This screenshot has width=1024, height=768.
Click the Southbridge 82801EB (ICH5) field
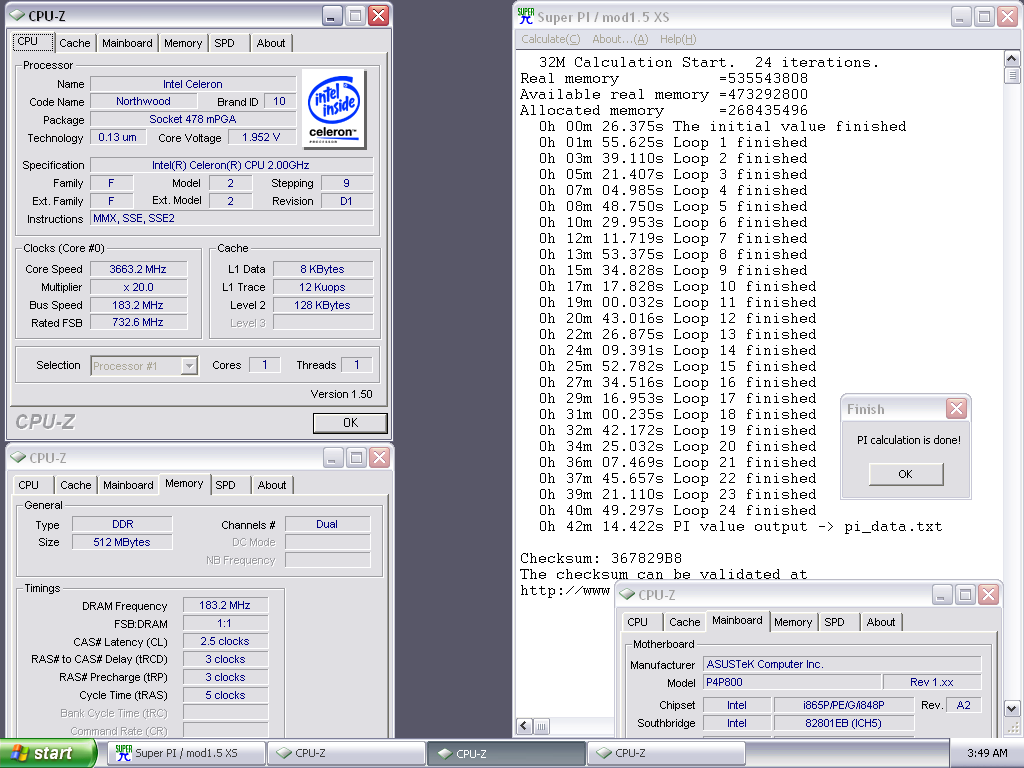click(x=844, y=723)
